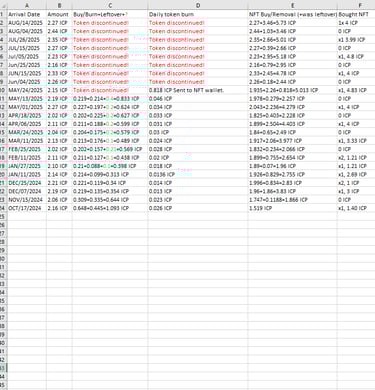The image size is (375, 390).
Task: Select the '0.026 ICP' daily burn cell
Action: 198,208
